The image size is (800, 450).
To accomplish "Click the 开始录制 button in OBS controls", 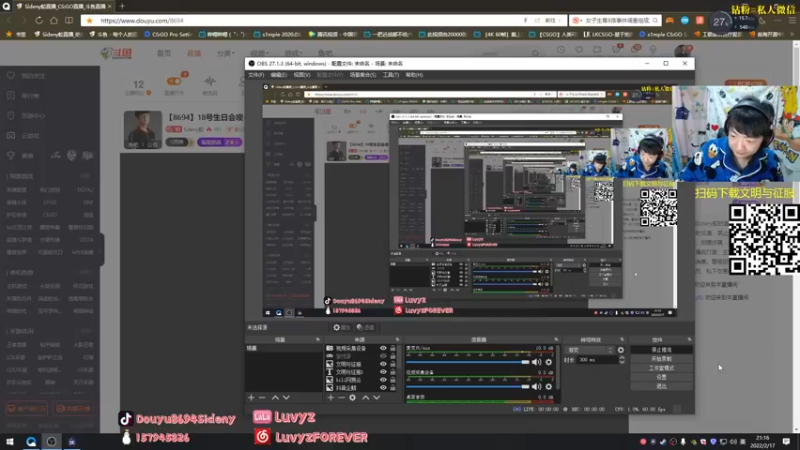I will (x=661, y=359).
